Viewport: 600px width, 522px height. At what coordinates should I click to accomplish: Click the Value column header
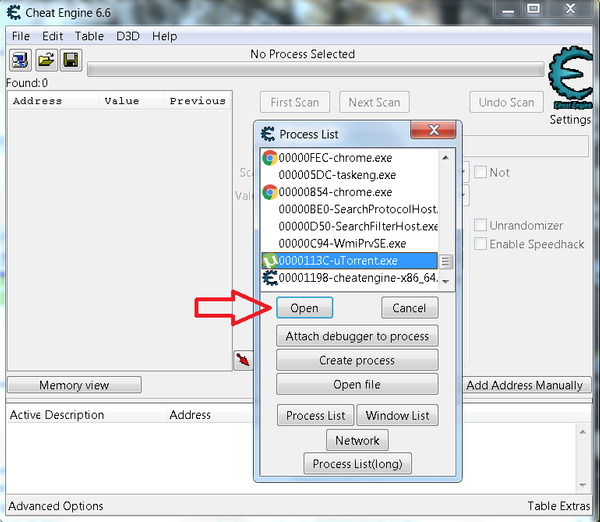[x=132, y=101]
